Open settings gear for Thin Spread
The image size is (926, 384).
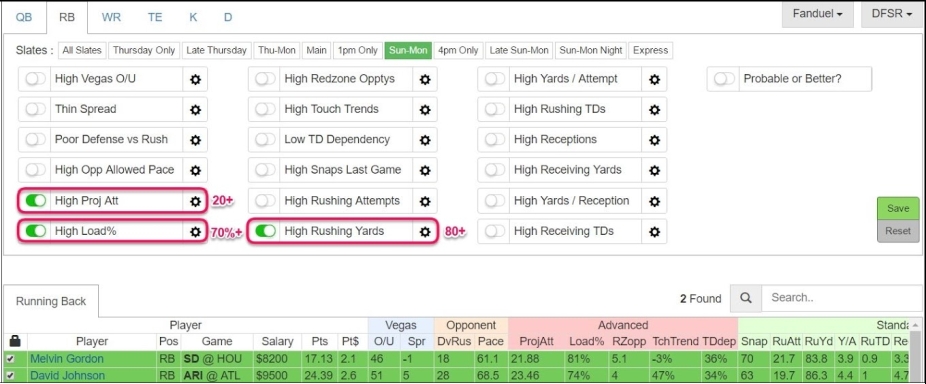[x=195, y=109]
